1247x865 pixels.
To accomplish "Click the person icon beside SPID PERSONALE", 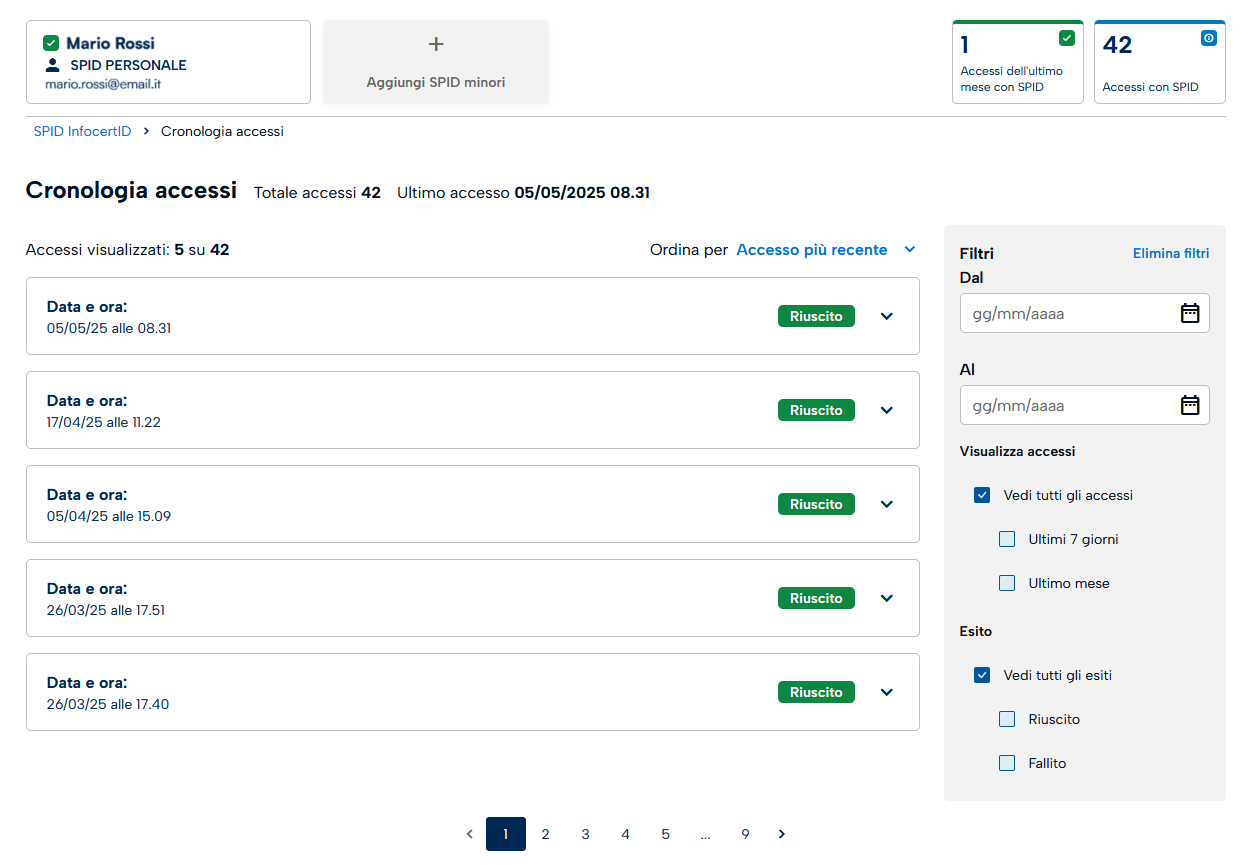I will pyautogui.click(x=53, y=65).
